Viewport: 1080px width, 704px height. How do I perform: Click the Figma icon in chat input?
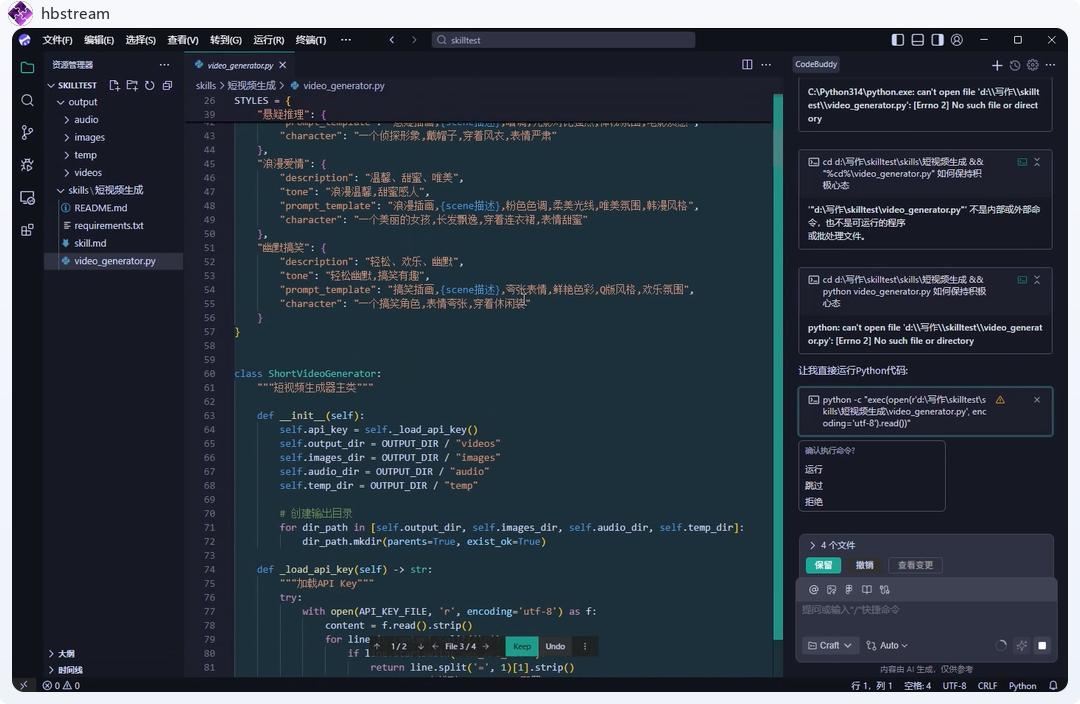point(849,590)
